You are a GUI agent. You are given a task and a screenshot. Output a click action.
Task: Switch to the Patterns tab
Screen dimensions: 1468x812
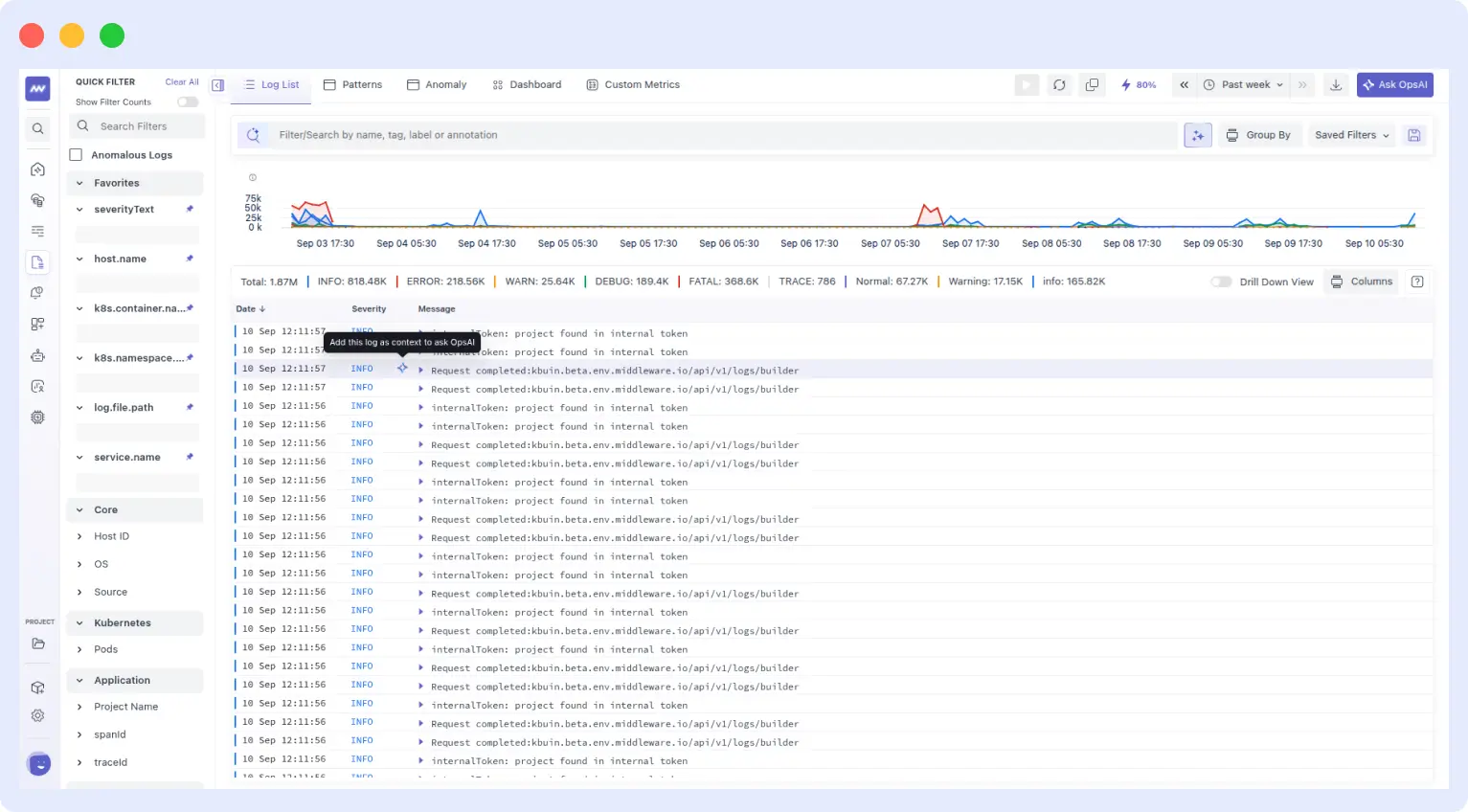click(352, 85)
